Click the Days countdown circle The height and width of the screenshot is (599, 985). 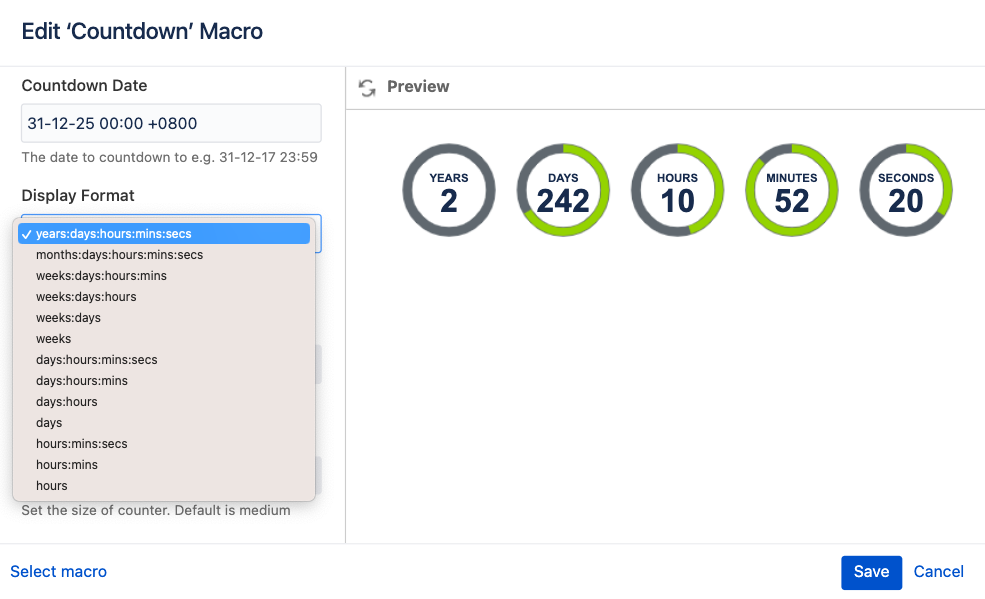(563, 190)
